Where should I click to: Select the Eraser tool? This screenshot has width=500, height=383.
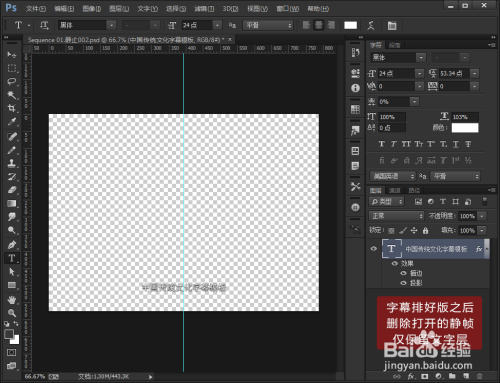click(12, 190)
